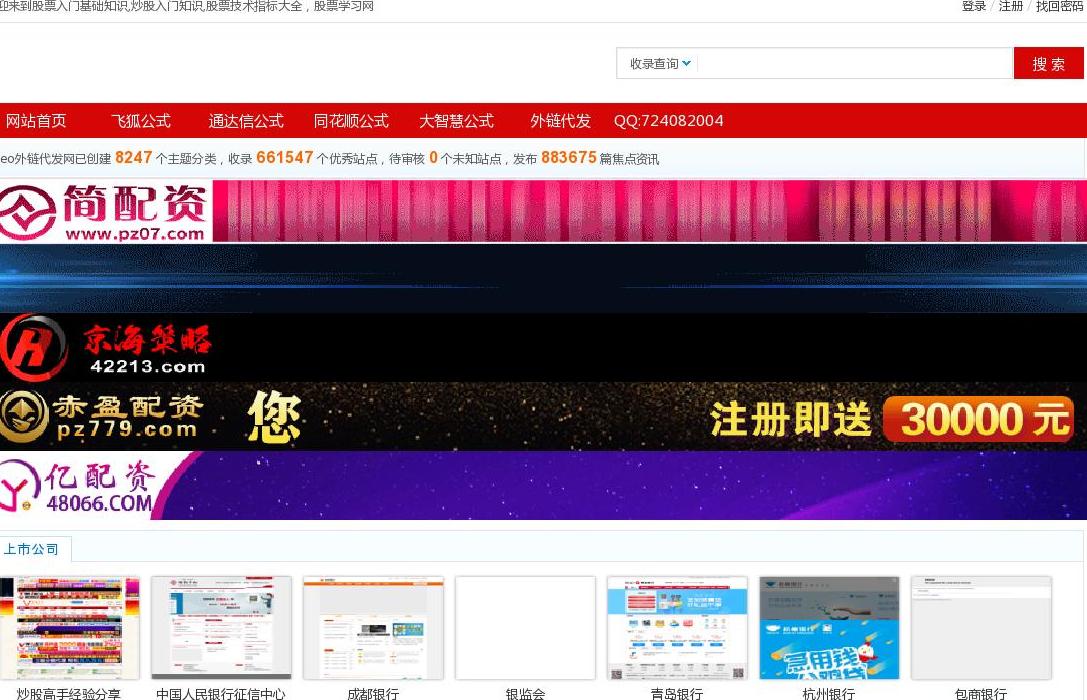The image size is (1087, 700).
Task: Click the dark blue light-streak banner ad
Action: (x=544, y=278)
